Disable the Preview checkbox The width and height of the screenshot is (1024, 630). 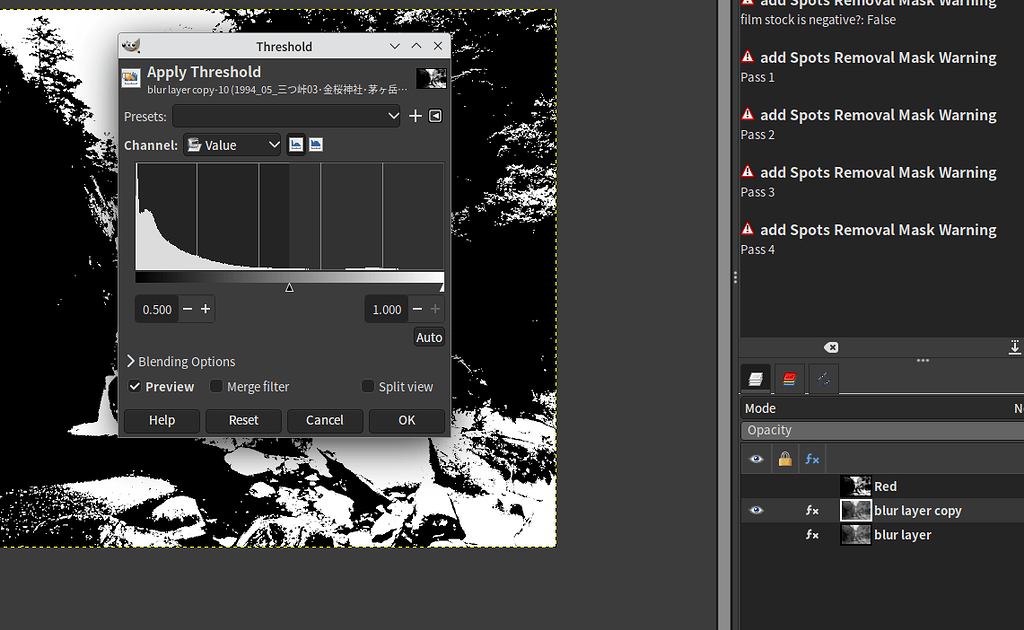point(135,387)
